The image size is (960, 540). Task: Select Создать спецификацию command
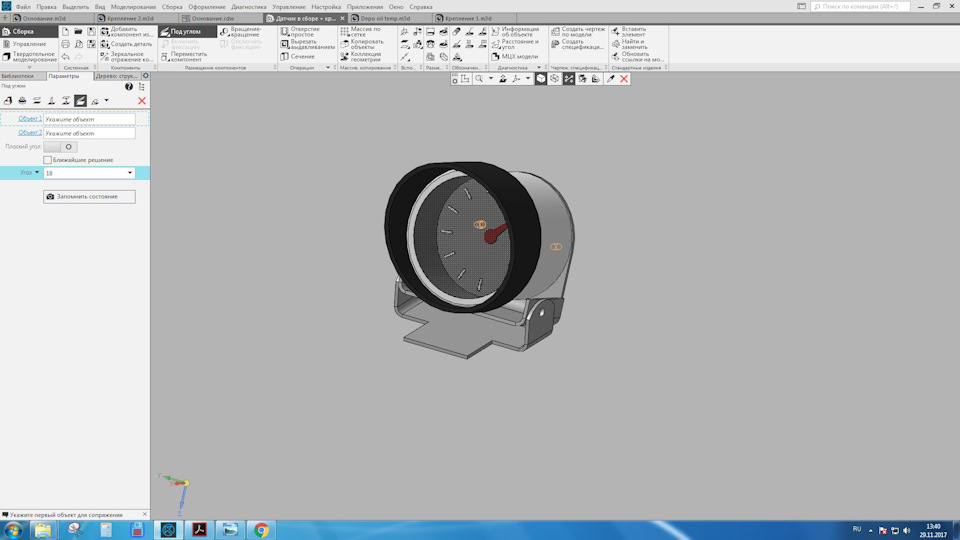pos(577,44)
